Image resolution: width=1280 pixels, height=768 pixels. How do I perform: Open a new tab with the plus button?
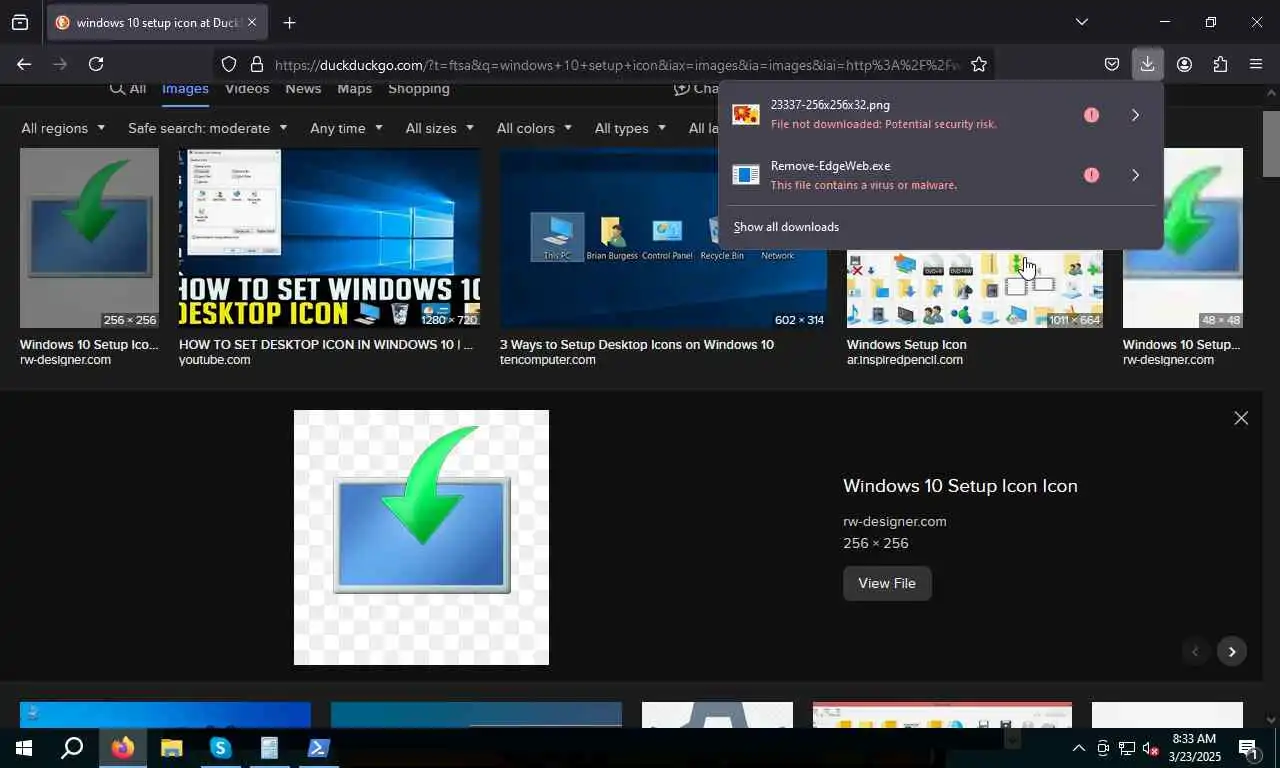tap(289, 22)
